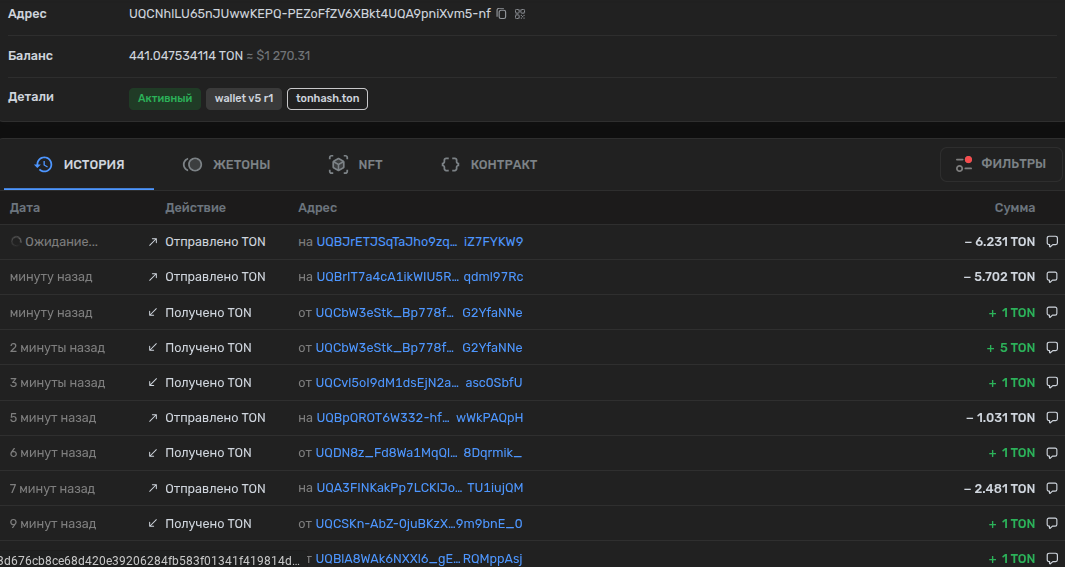Copy the wallet address using copy icon

tap(502, 14)
